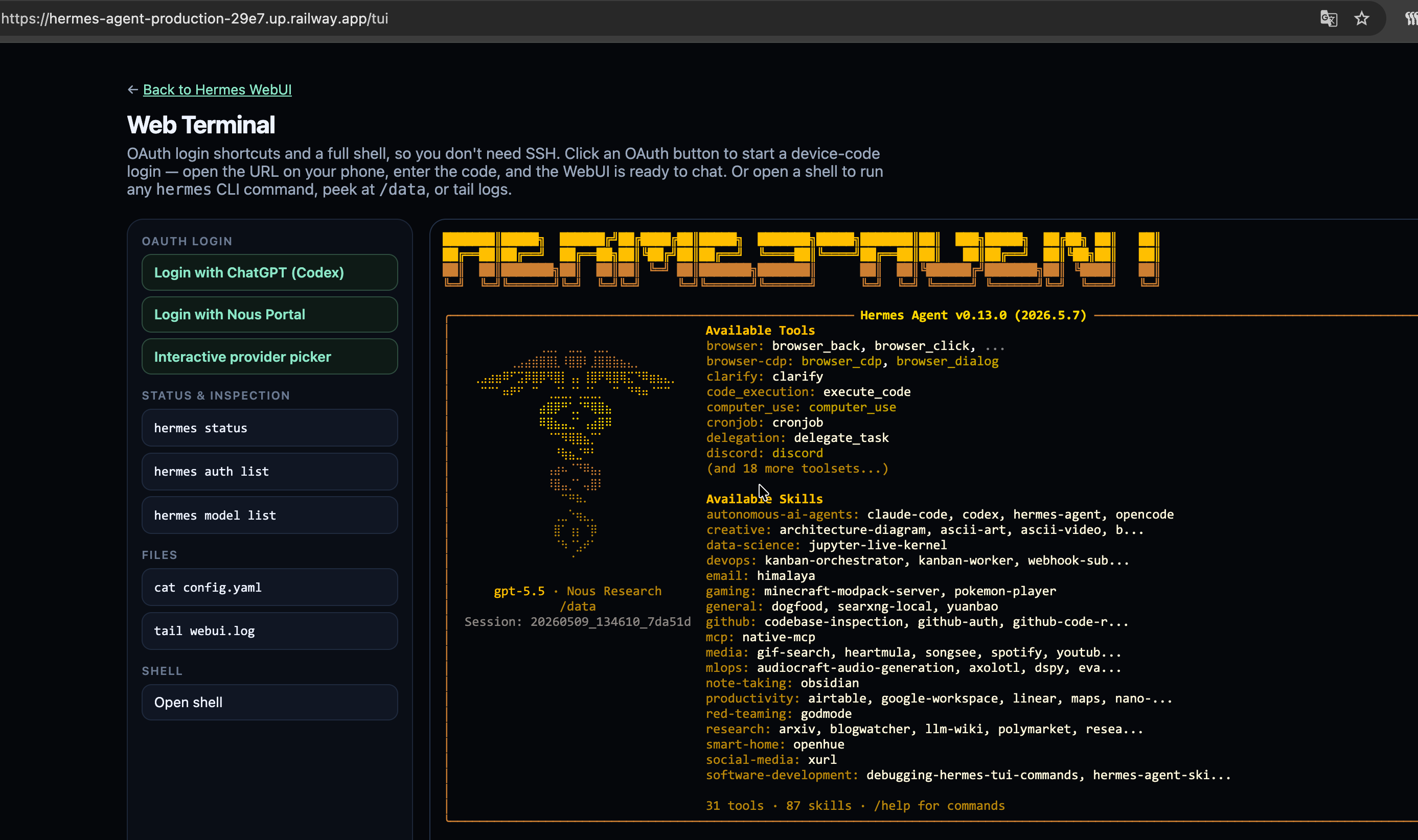Click the Hermes Agent v0.13.0 title text
Image resolution: width=1418 pixels, height=840 pixels.
point(973,315)
